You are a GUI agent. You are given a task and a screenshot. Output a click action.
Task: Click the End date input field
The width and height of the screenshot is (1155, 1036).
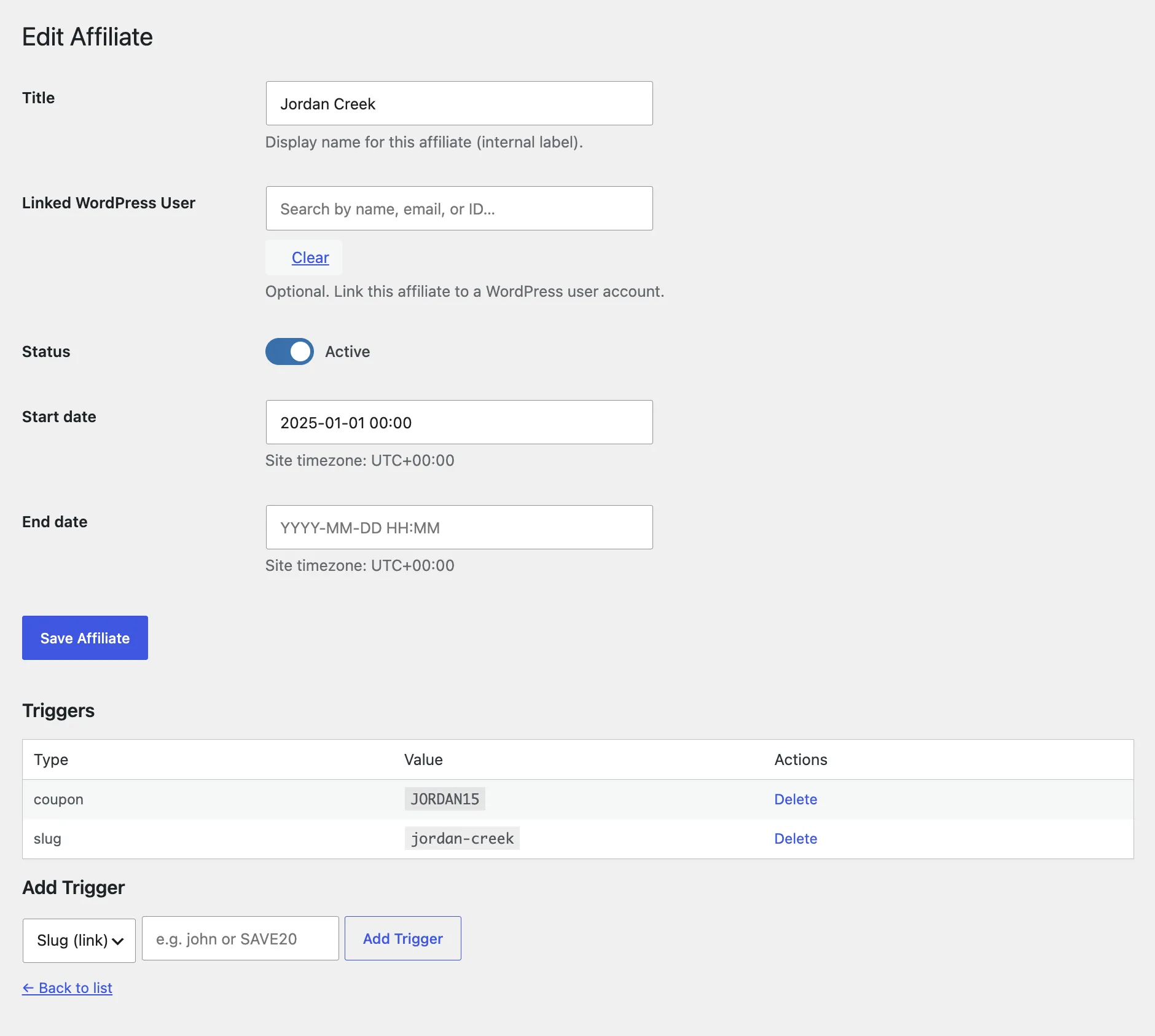tap(459, 527)
